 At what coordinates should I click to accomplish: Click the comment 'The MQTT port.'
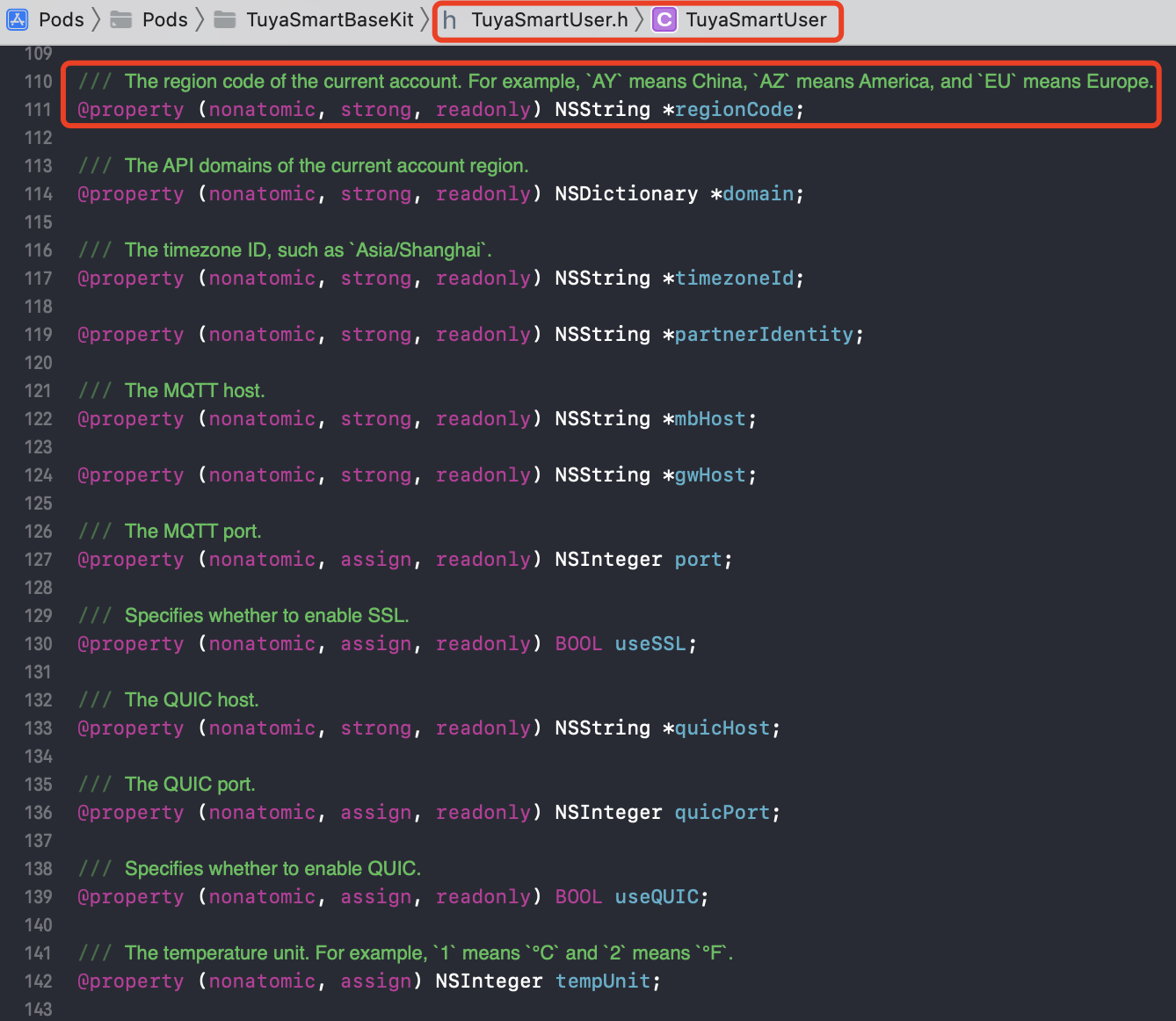(192, 531)
